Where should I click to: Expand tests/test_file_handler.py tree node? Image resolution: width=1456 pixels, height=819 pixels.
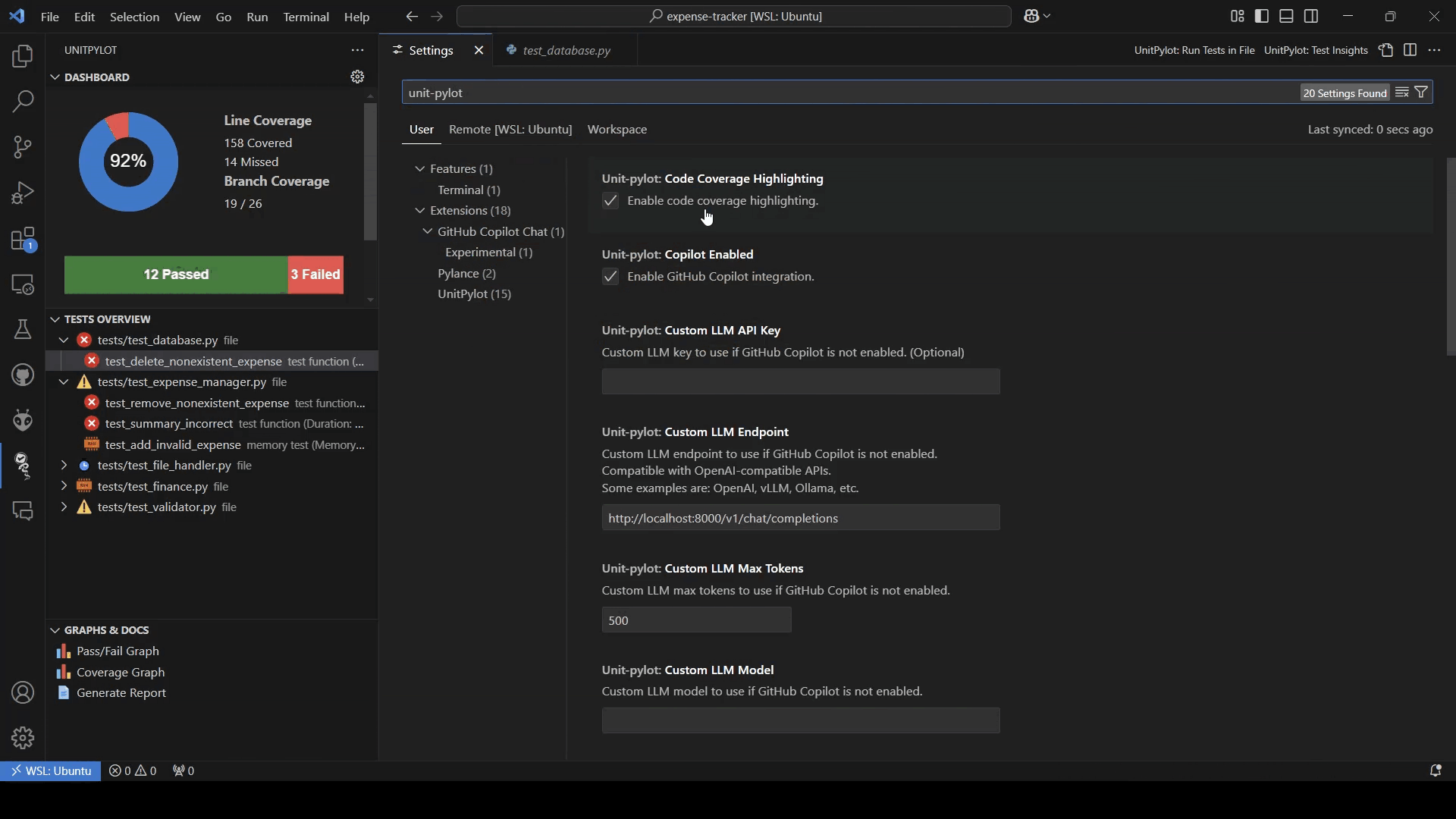tap(64, 466)
